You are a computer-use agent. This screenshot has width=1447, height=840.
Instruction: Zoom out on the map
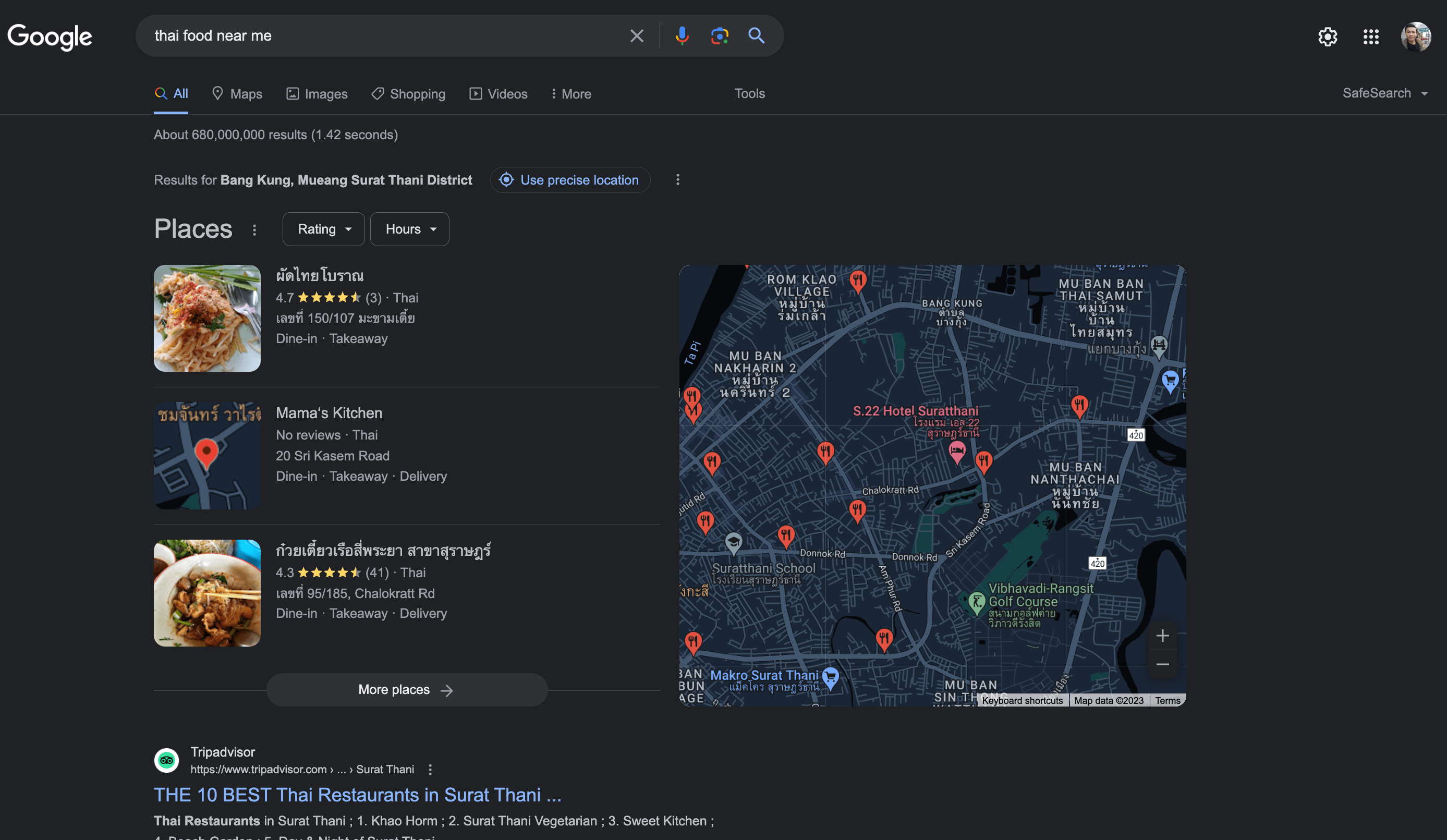[1162, 664]
